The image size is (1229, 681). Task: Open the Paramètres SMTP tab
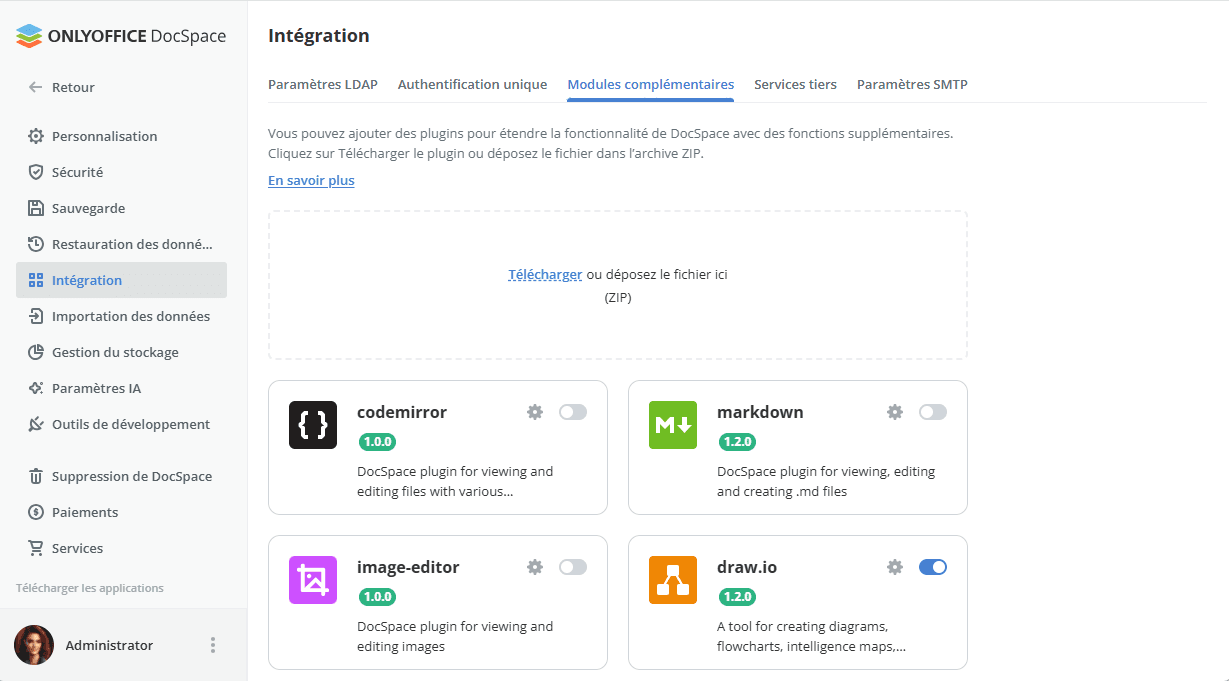(x=912, y=84)
